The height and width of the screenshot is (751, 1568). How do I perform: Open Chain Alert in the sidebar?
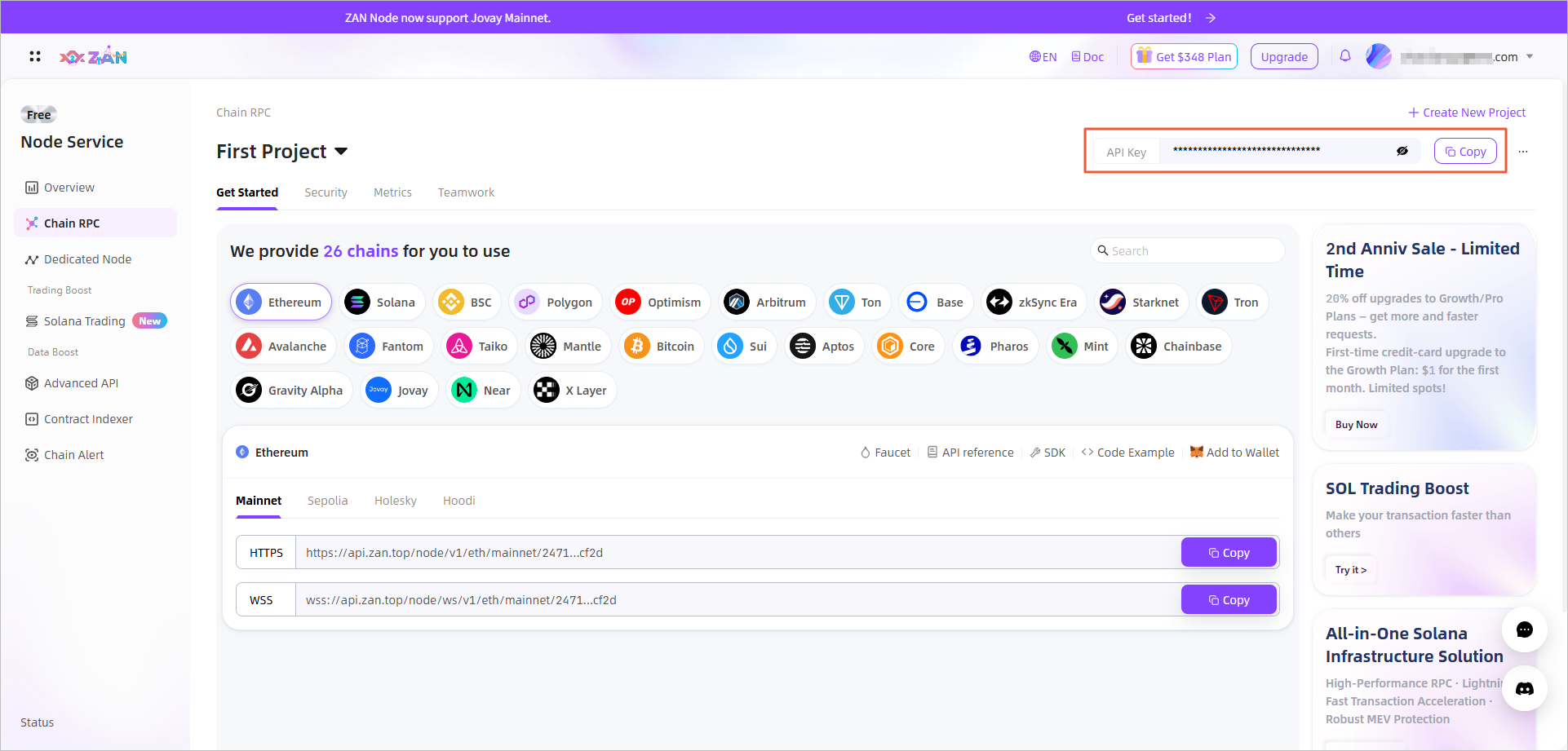pyautogui.click(x=95, y=455)
